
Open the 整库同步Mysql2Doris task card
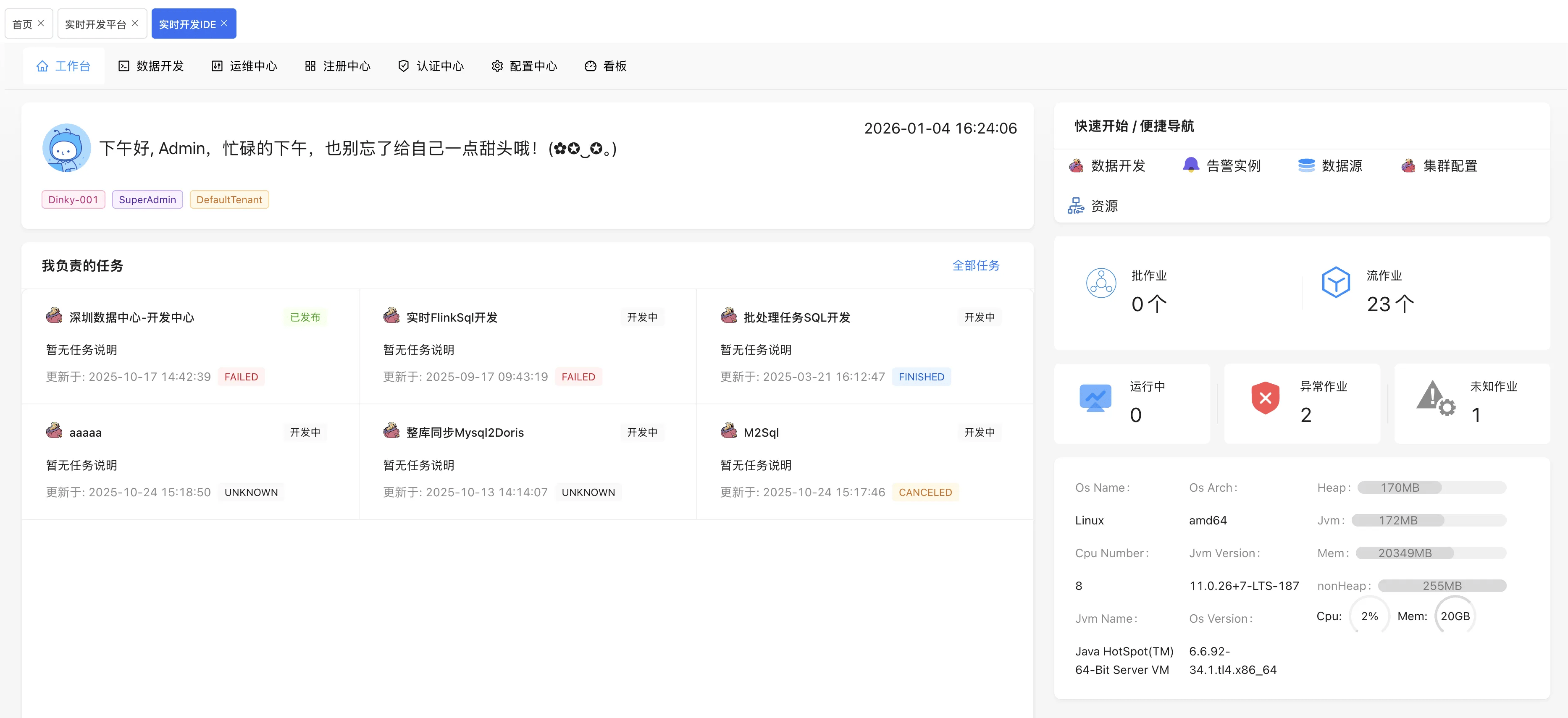pyautogui.click(x=465, y=432)
